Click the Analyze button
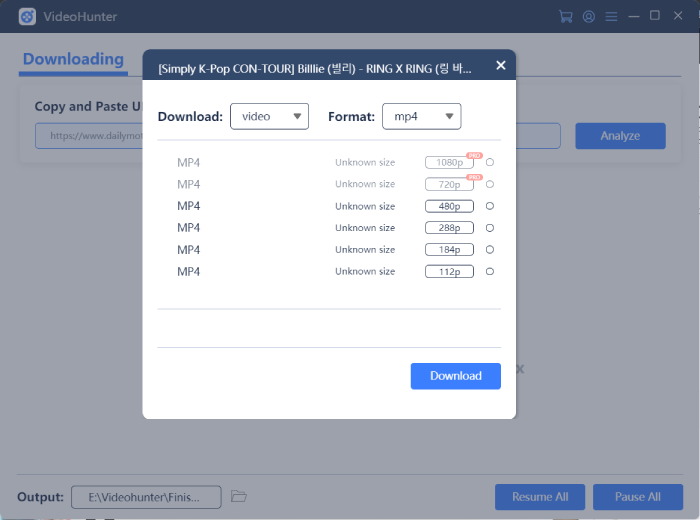This screenshot has width=700, height=520. pyautogui.click(x=620, y=136)
